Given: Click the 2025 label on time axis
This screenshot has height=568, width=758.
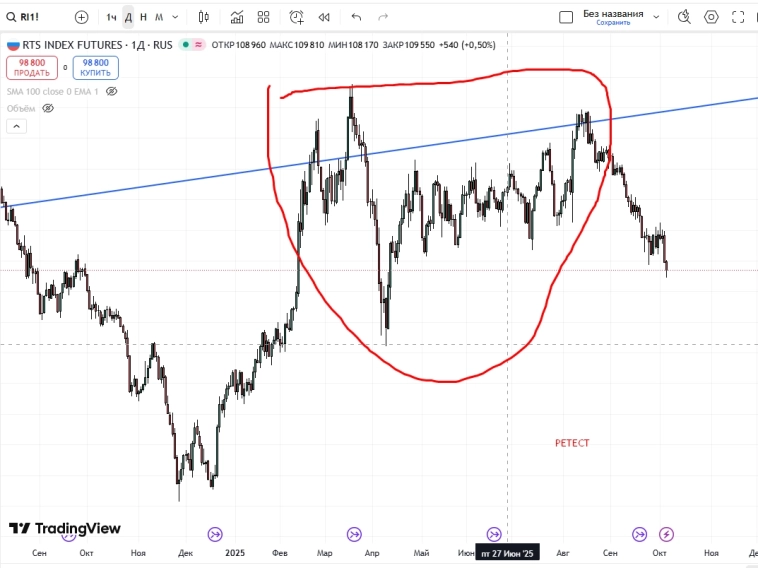Looking at the screenshot, I should pyautogui.click(x=235, y=553).
